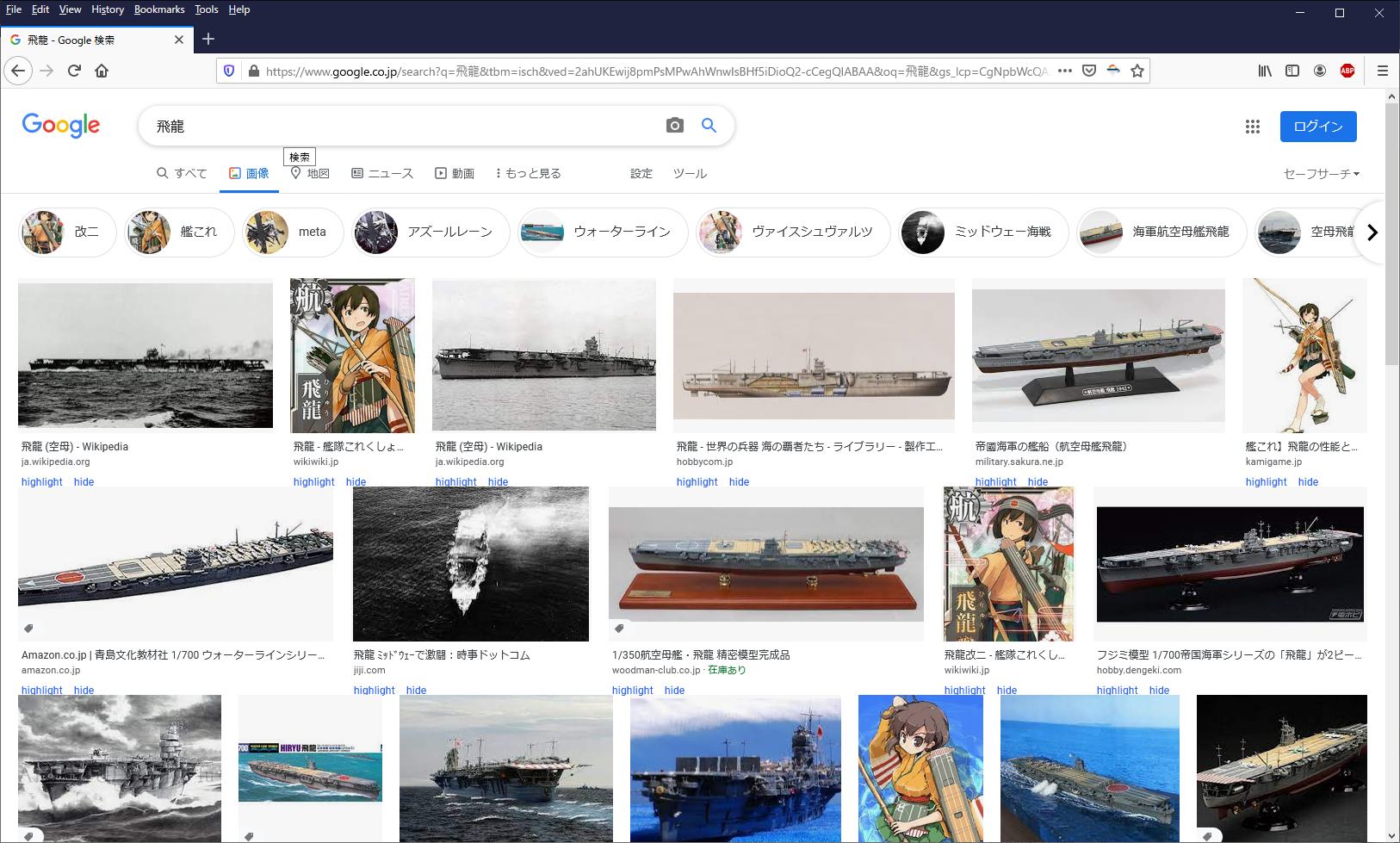Viewport: 1400px width, 843px height.
Task: Search by image using camera icon
Action: [675, 126]
